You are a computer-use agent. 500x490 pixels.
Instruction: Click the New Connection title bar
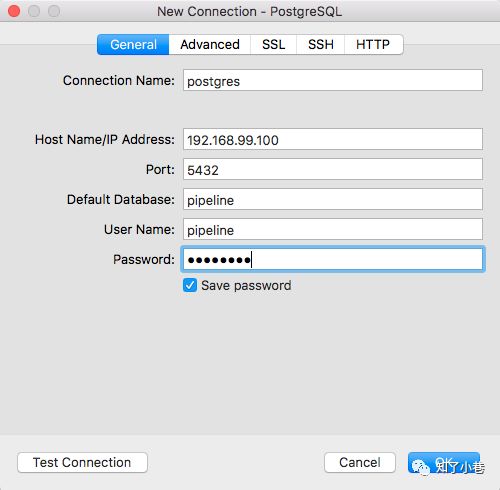[x=249, y=11]
